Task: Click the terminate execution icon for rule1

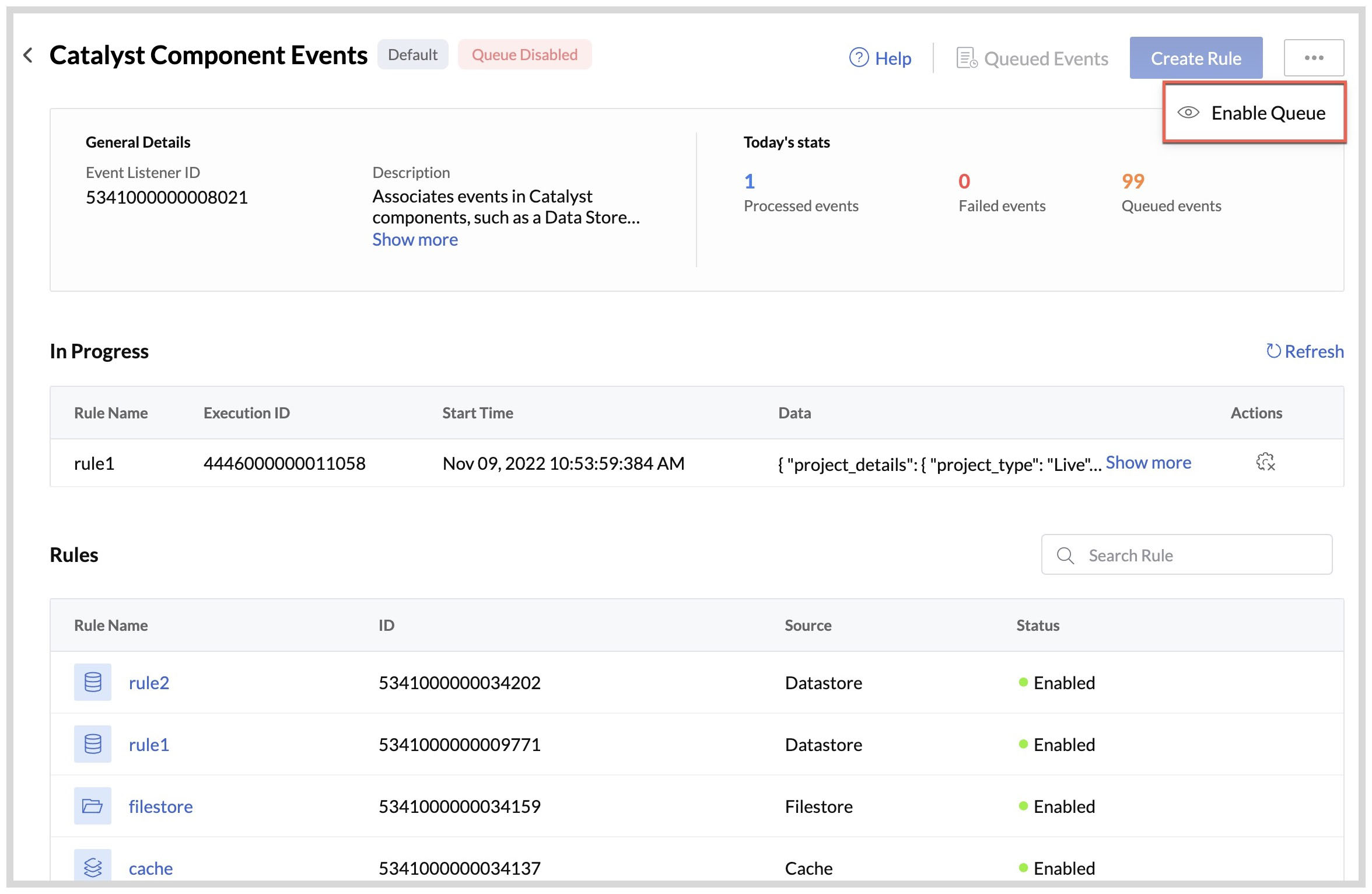Action: [1265, 462]
